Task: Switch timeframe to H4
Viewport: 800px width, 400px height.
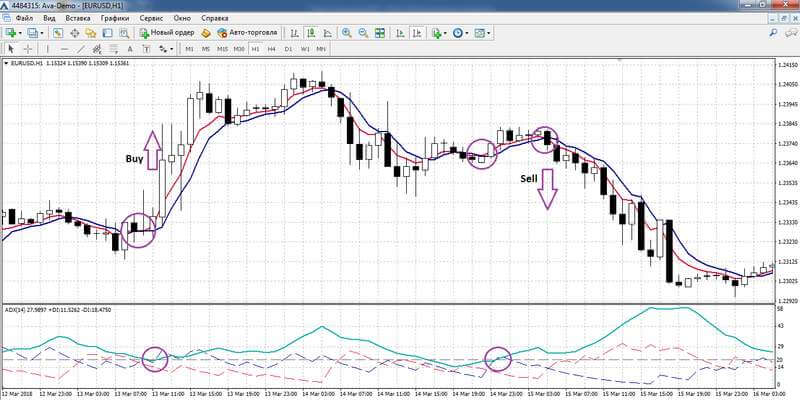Action: [271, 49]
